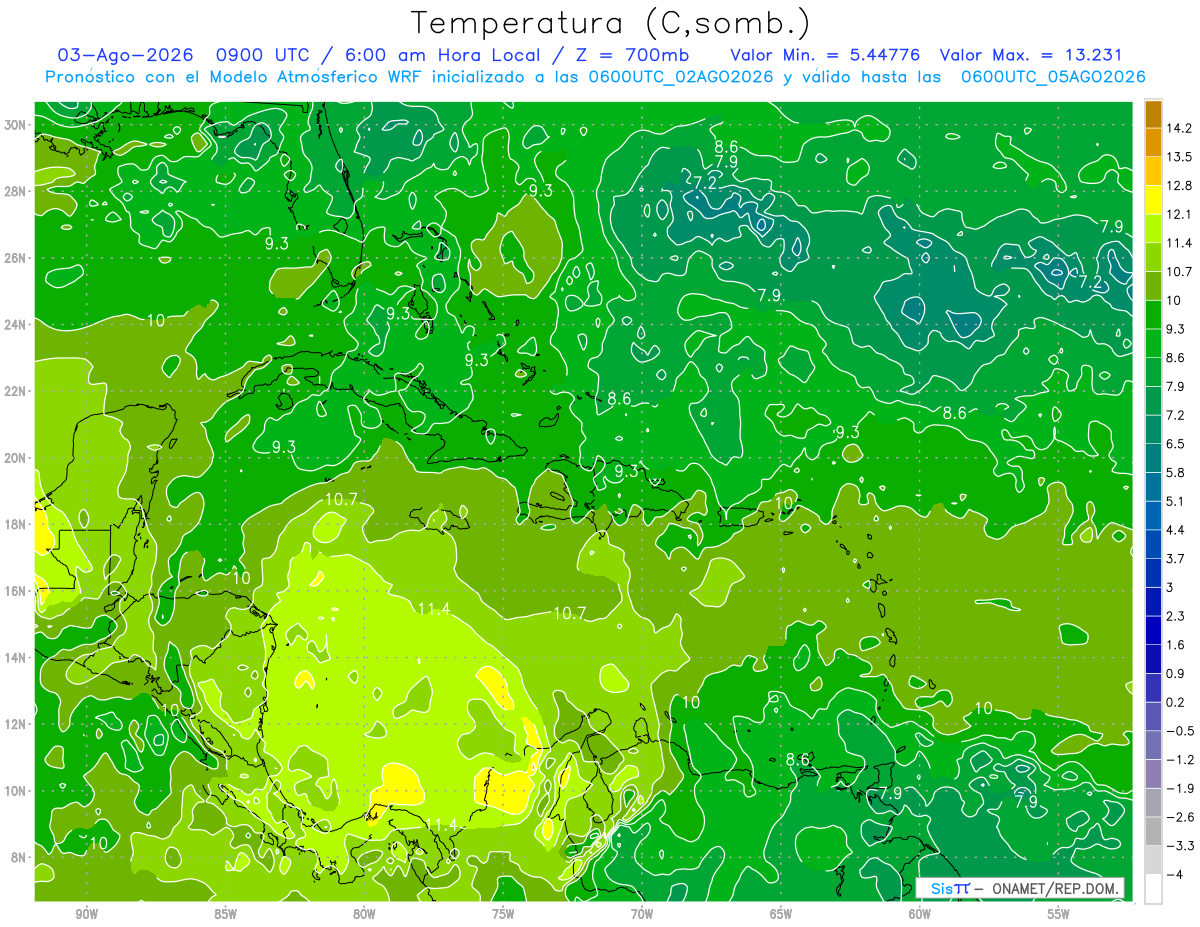Click the SisTT logo text
The image size is (1200, 927).
949,888
